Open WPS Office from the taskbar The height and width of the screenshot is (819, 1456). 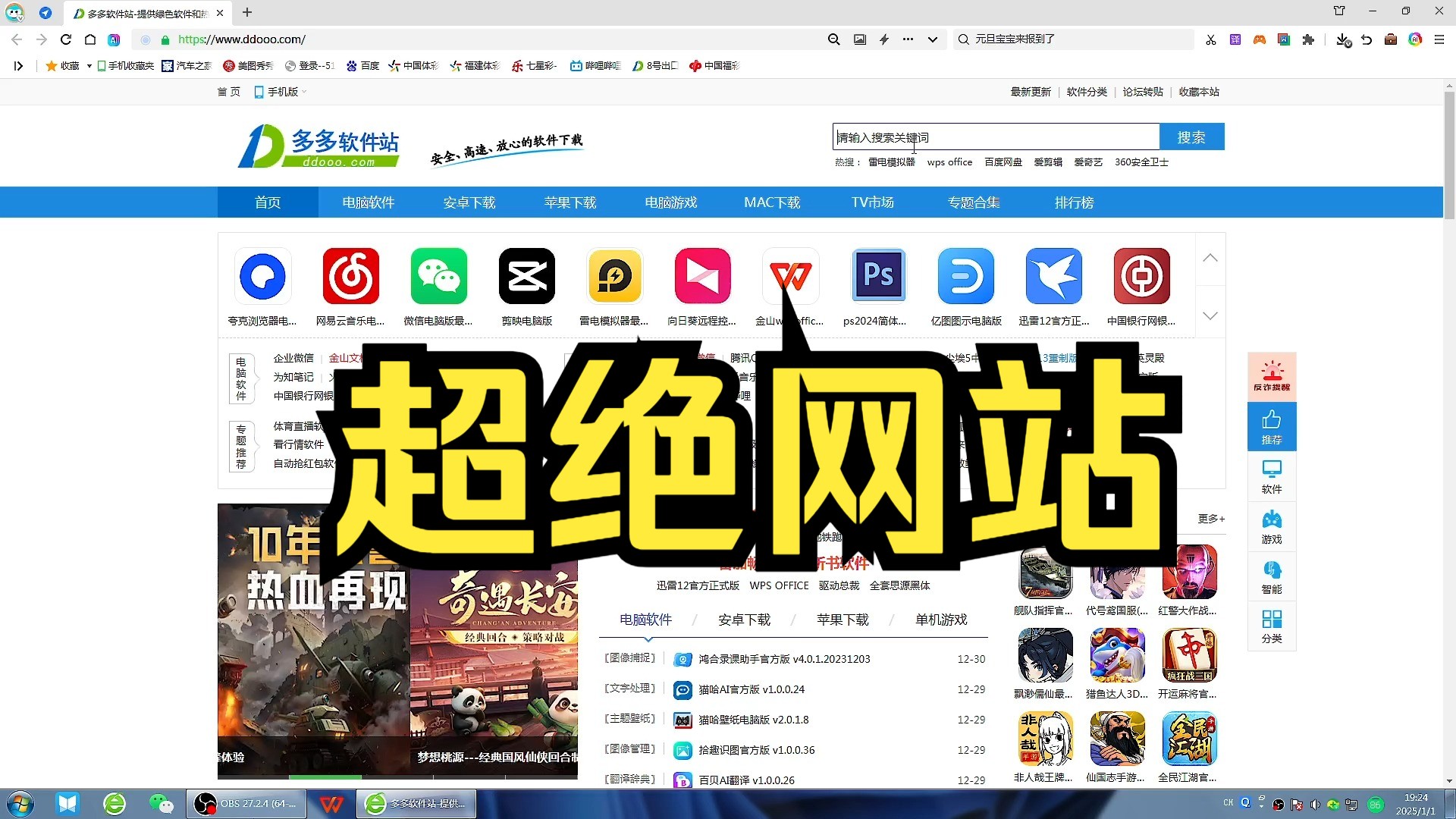(x=331, y=803)
